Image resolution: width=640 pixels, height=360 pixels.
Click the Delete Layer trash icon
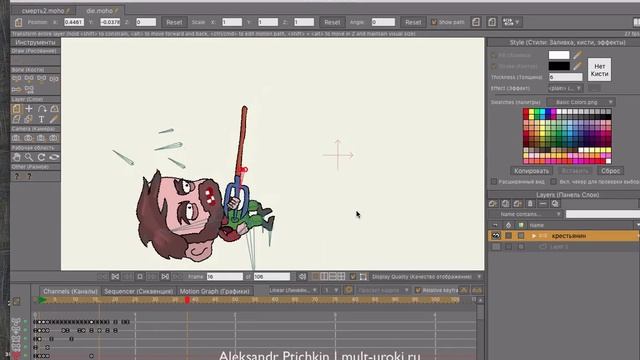(x=530, y=203)
